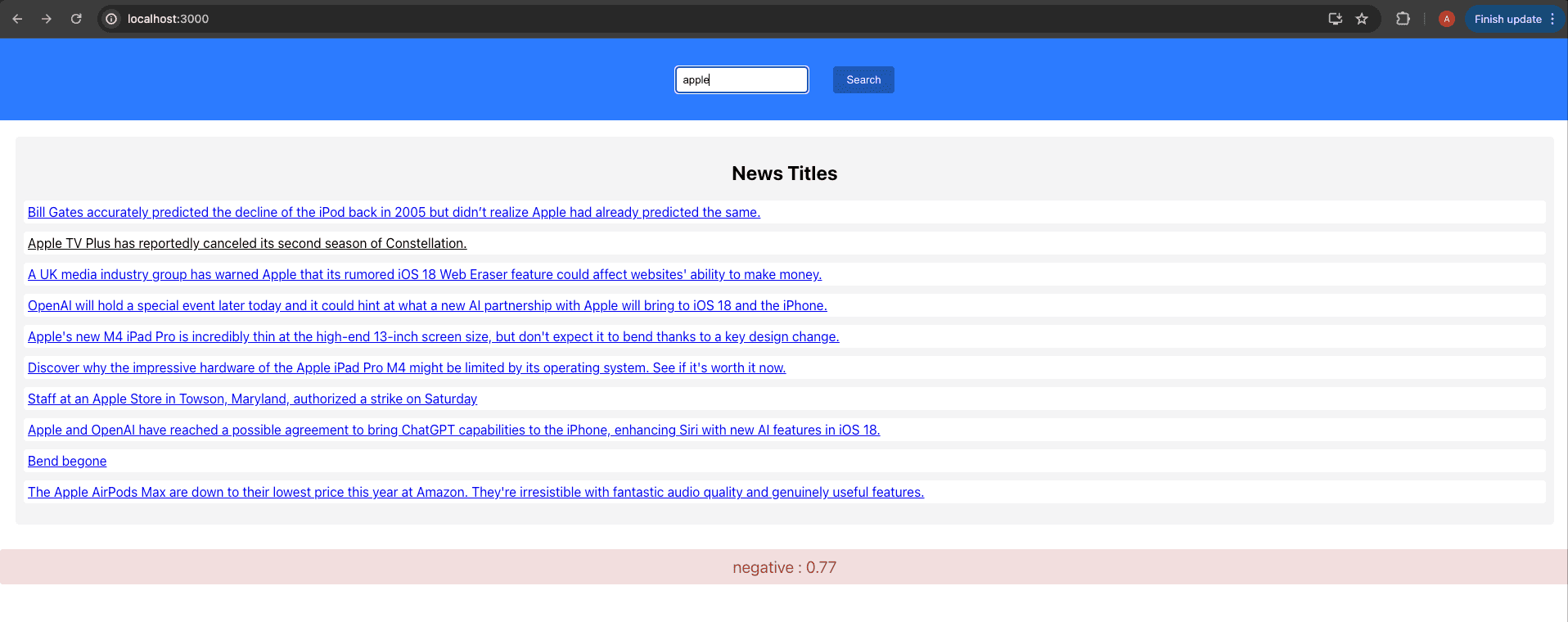This screenshot has width=1568, height=622.
Task: Bookmark this page with star icon
Action: [x=1362, y=19]
